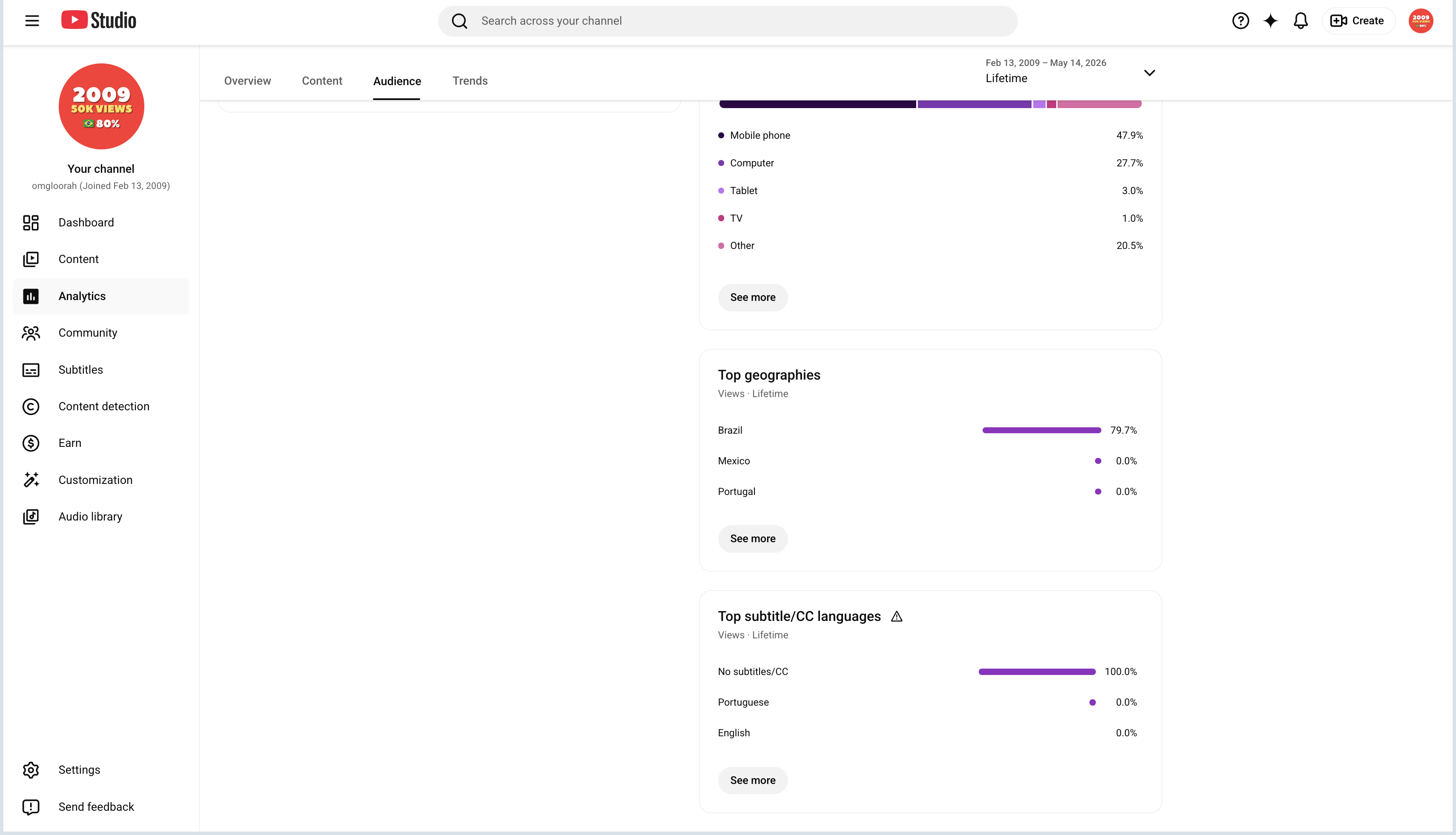Open the hamburger navigation menu
This screenshot has width=1456, height=835.
32,21
